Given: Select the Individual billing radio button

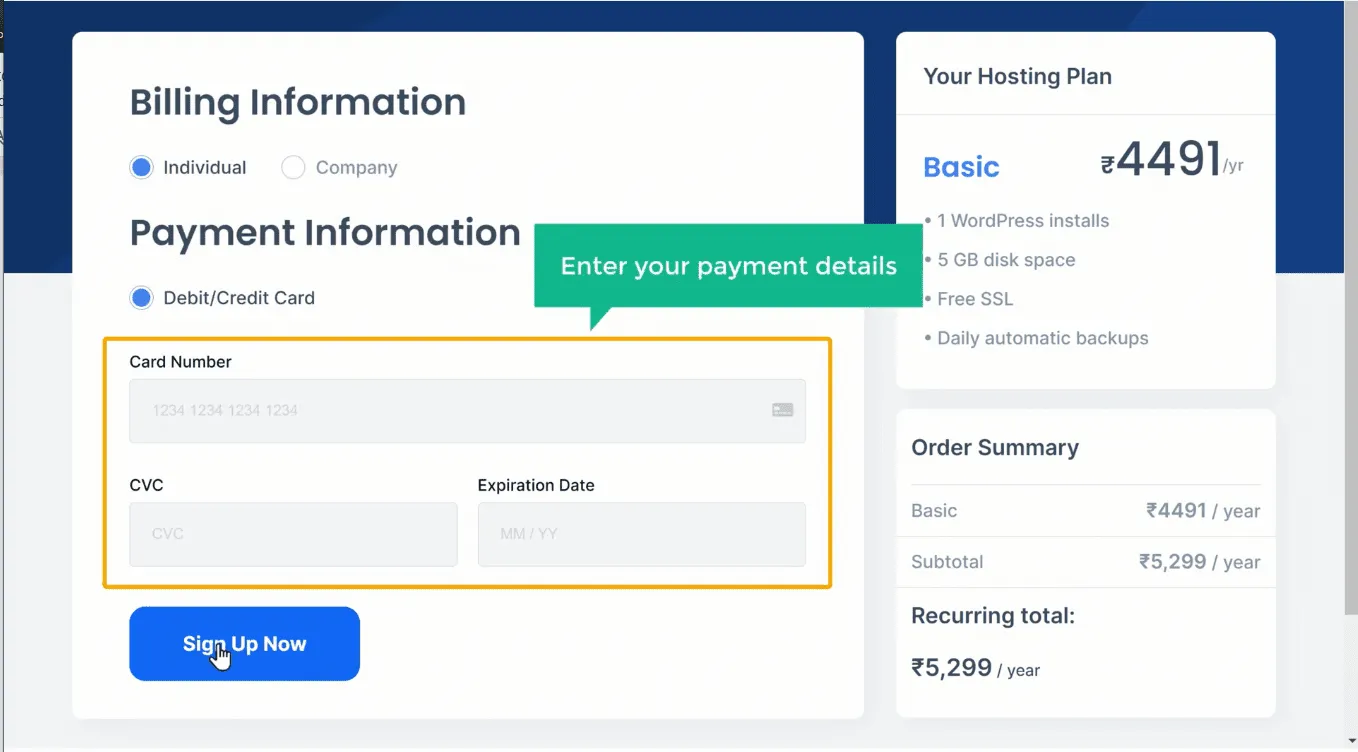Looking at the screenshot, I should click(142, 168).
